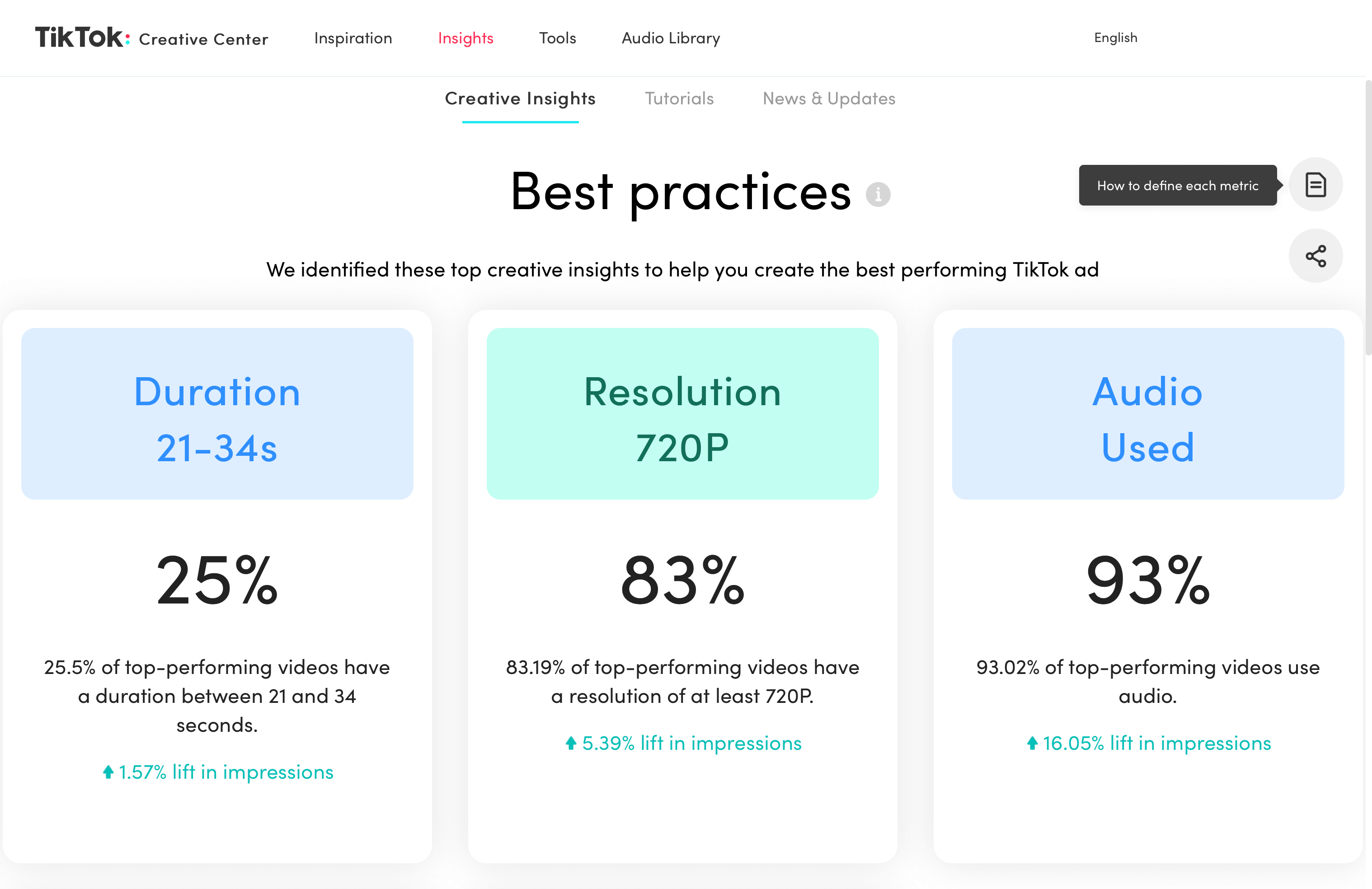Open the Tools menu item

pos(558,37)
